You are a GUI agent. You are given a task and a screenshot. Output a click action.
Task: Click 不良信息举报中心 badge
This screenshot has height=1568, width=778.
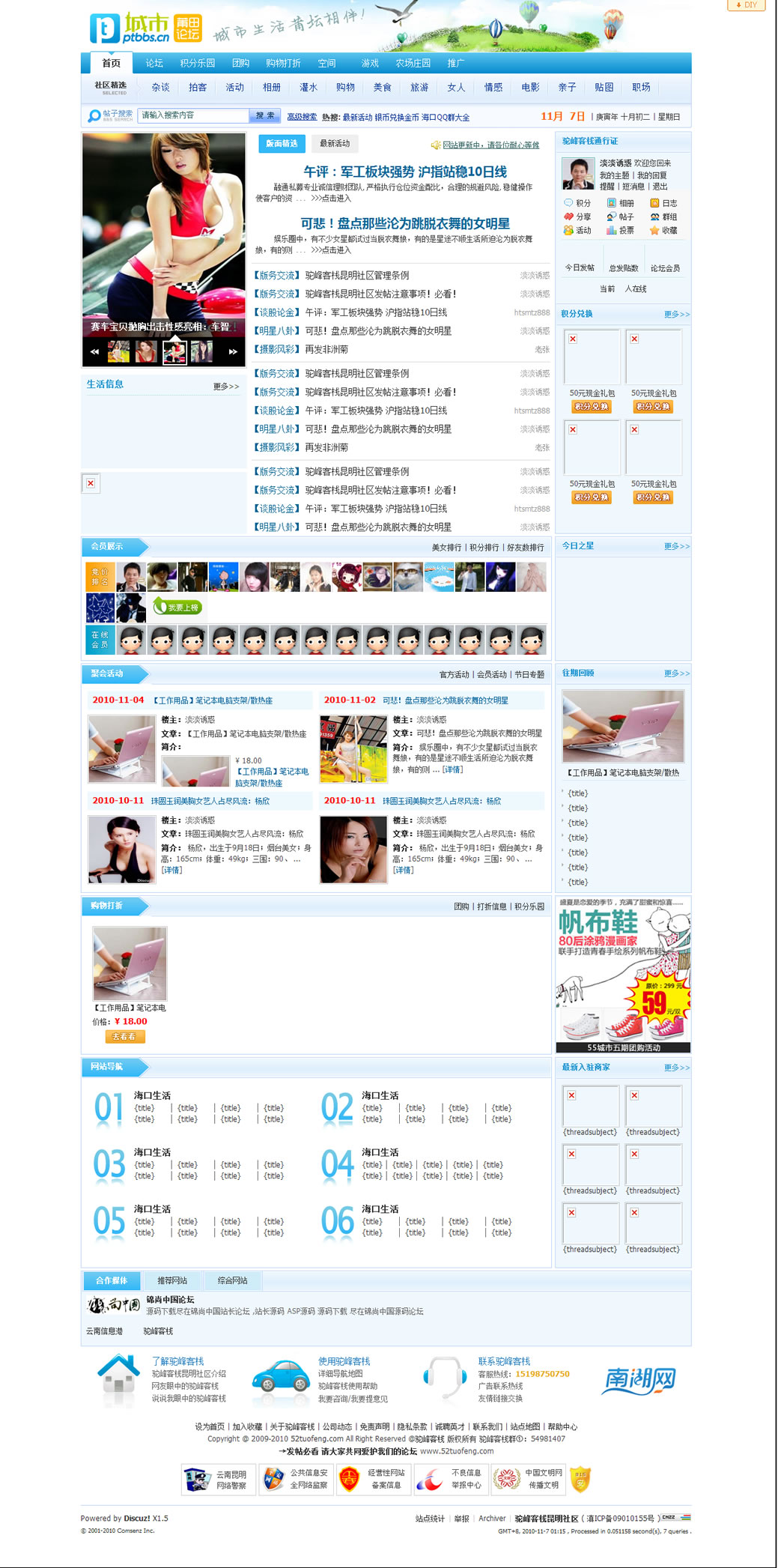pyautogui.click(x=451, y=1480)
